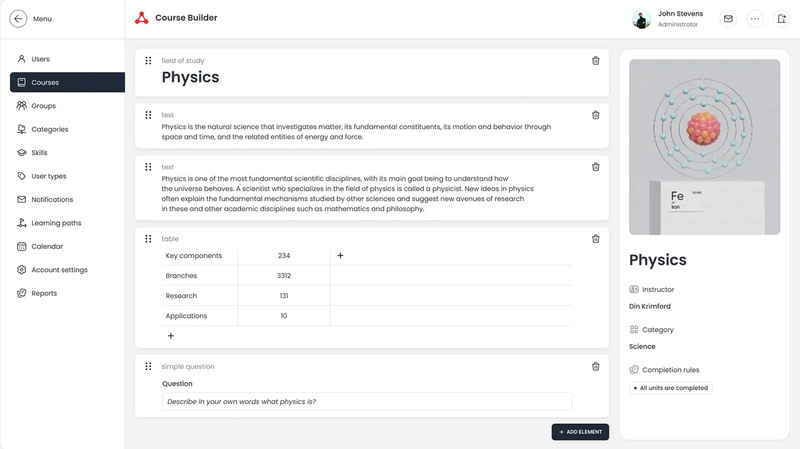Click the question text input field
This screenshot has height=449, width=800.
pos(367,401)
